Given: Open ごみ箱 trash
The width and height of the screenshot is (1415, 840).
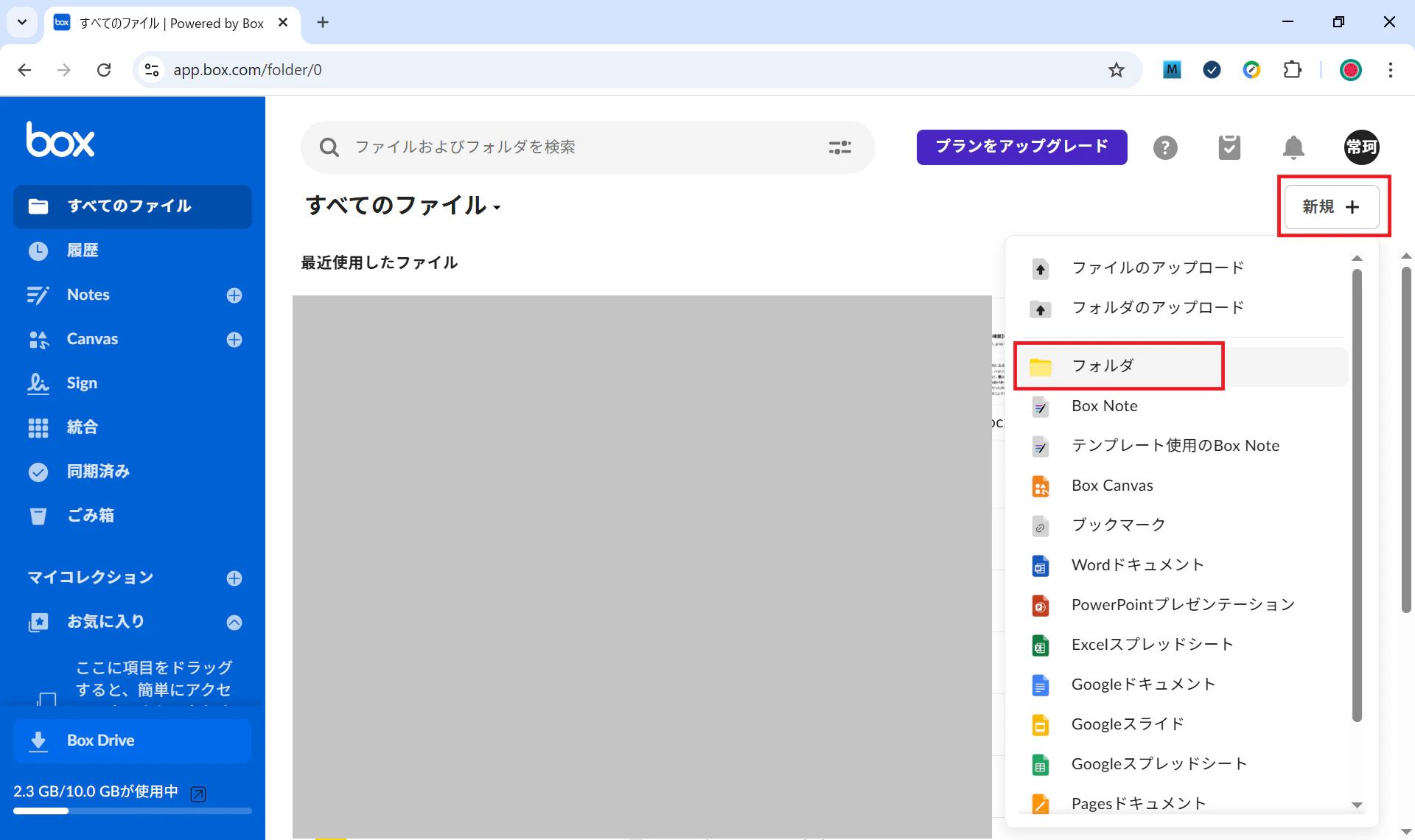Looking at the screenshot, I should tap(91, 516).
